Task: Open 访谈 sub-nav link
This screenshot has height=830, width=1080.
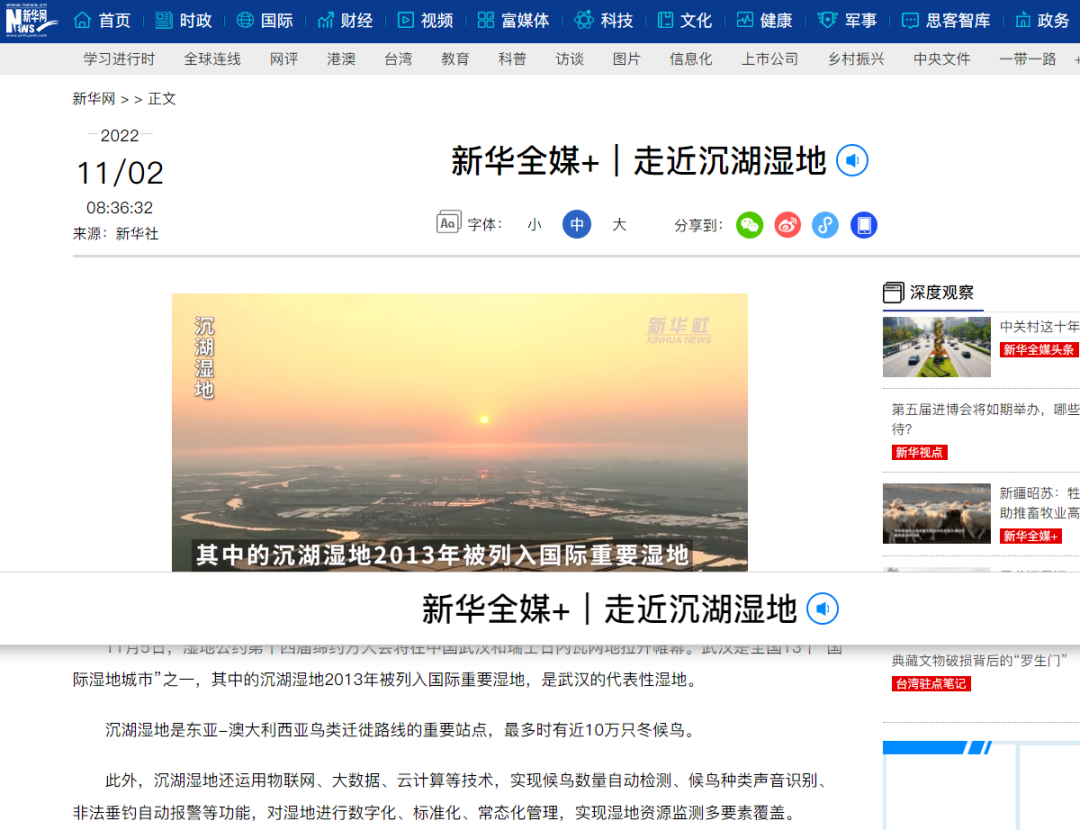Action: click(570, 59)
